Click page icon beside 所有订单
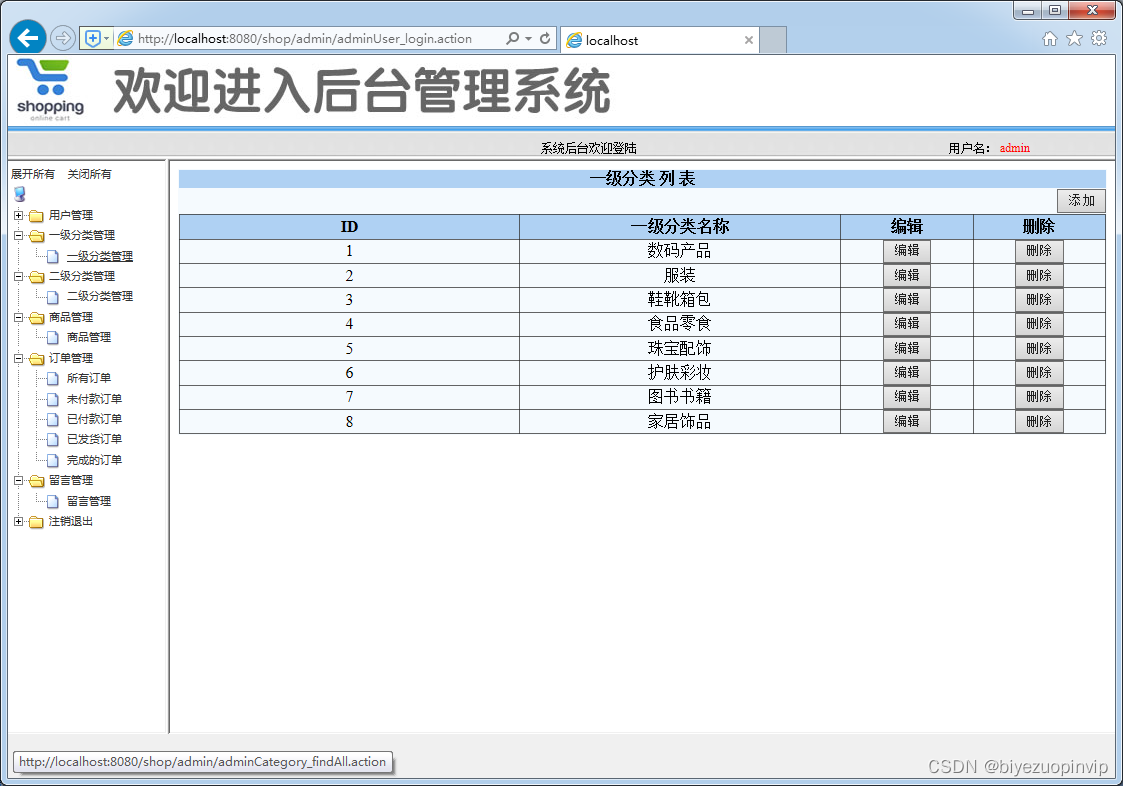1123x786 pixels. point(53,378)
